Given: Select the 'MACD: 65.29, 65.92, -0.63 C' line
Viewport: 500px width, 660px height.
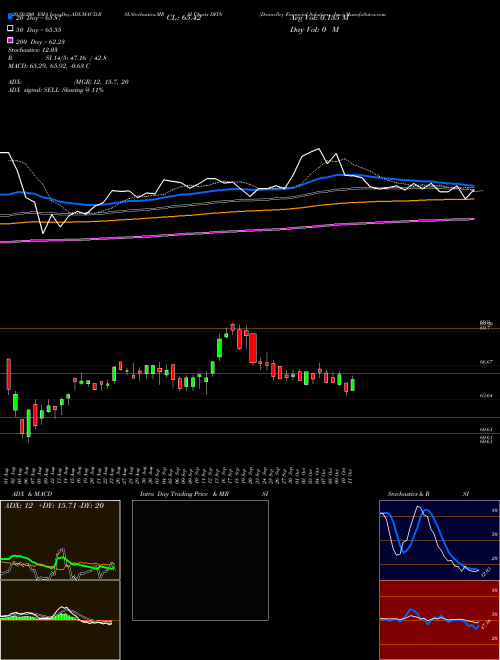Looking at the screenshot, I should click(x=49, y=66).
